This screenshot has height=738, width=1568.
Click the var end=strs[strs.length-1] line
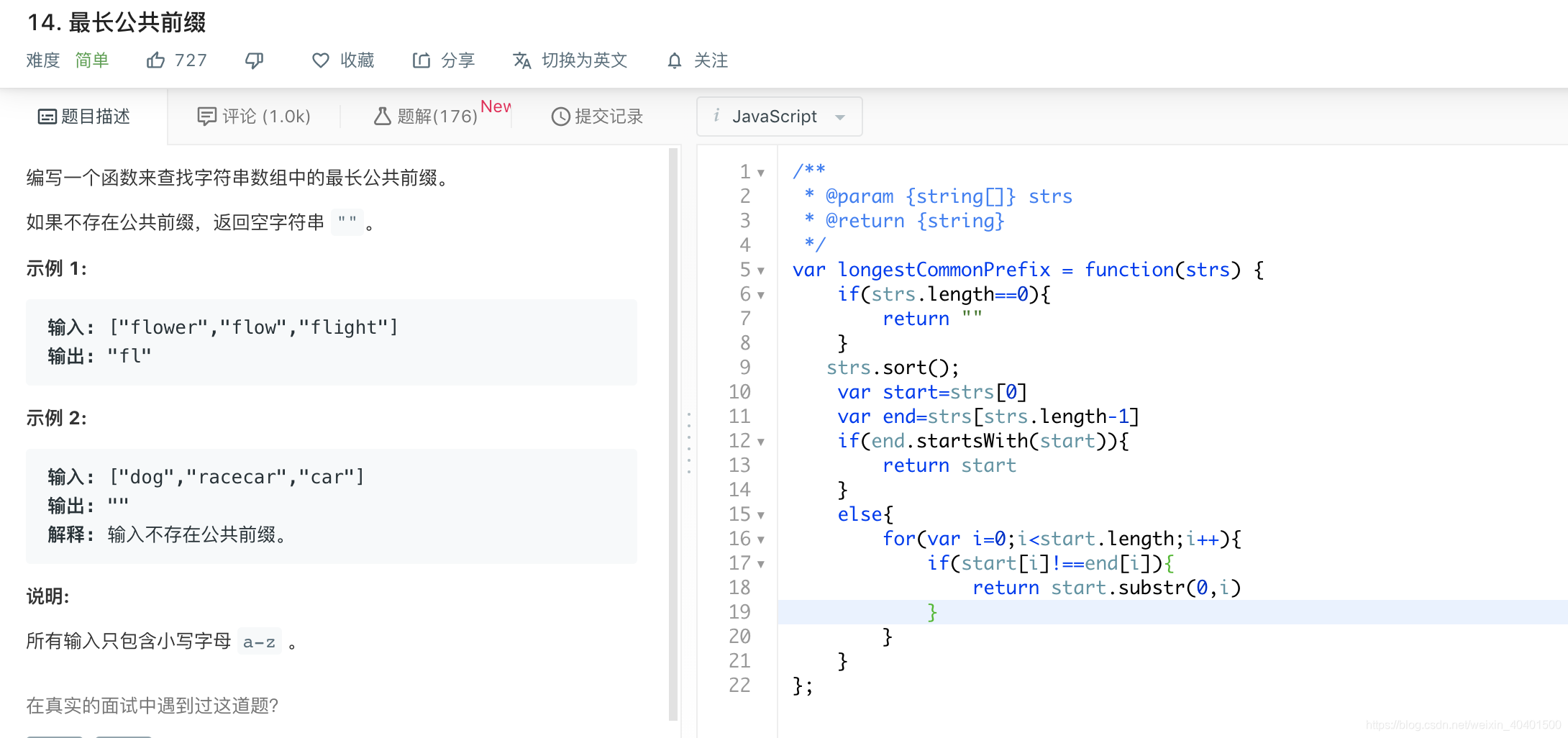pyautogui.click(x=988, y=416)
